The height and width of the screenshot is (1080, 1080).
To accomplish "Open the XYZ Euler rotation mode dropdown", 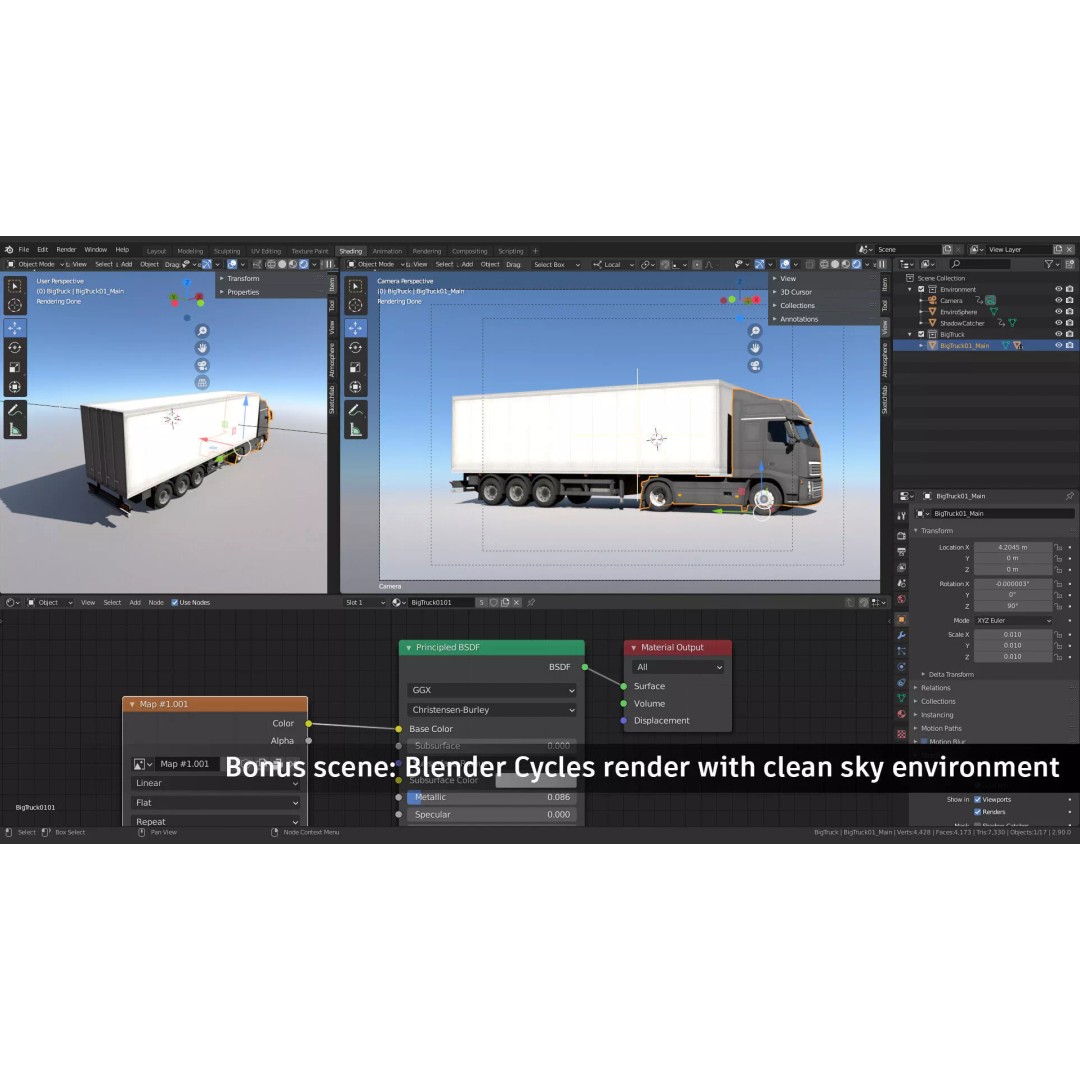I will pos(1013,621).
